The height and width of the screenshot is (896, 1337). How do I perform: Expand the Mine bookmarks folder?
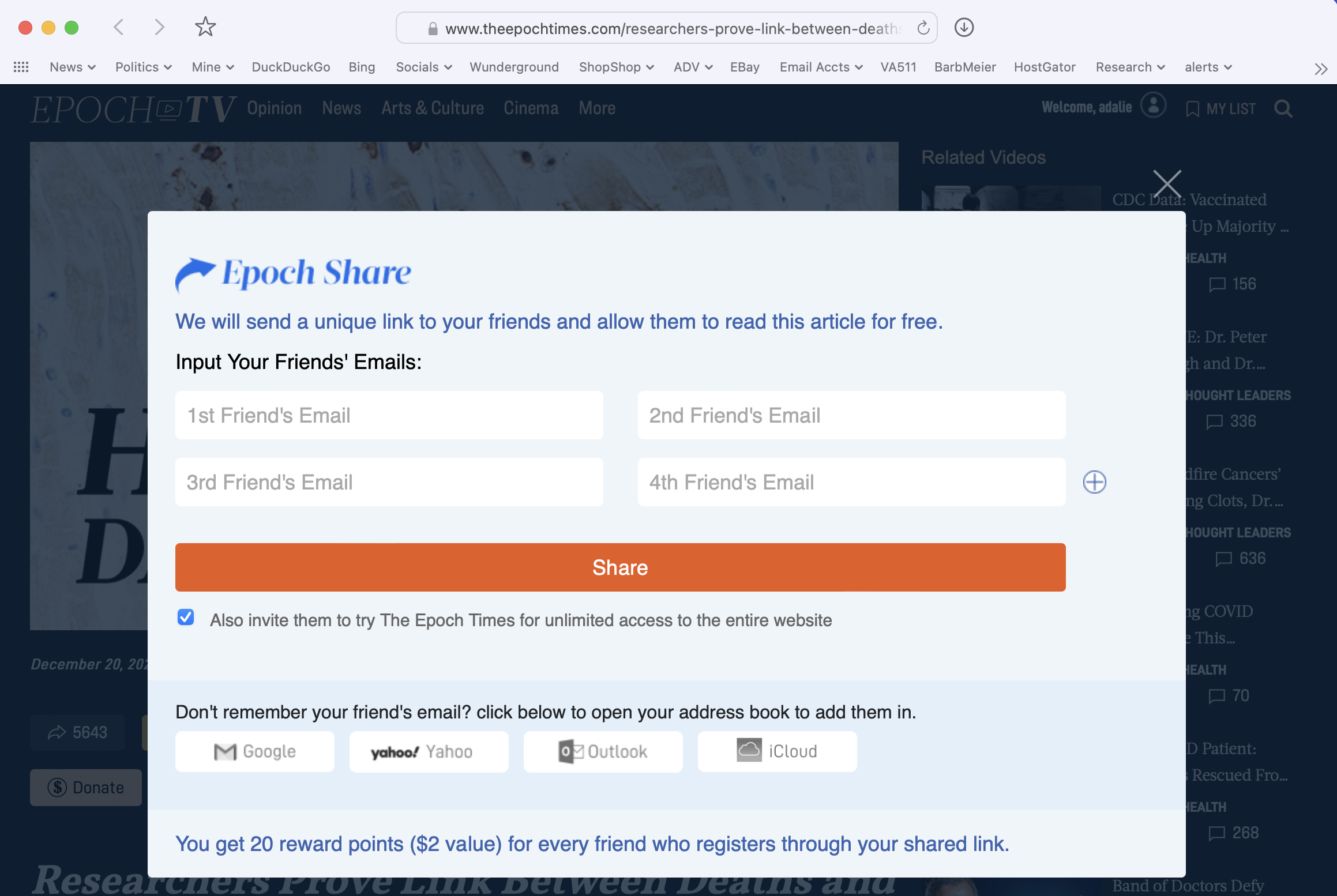pos(213,67)
